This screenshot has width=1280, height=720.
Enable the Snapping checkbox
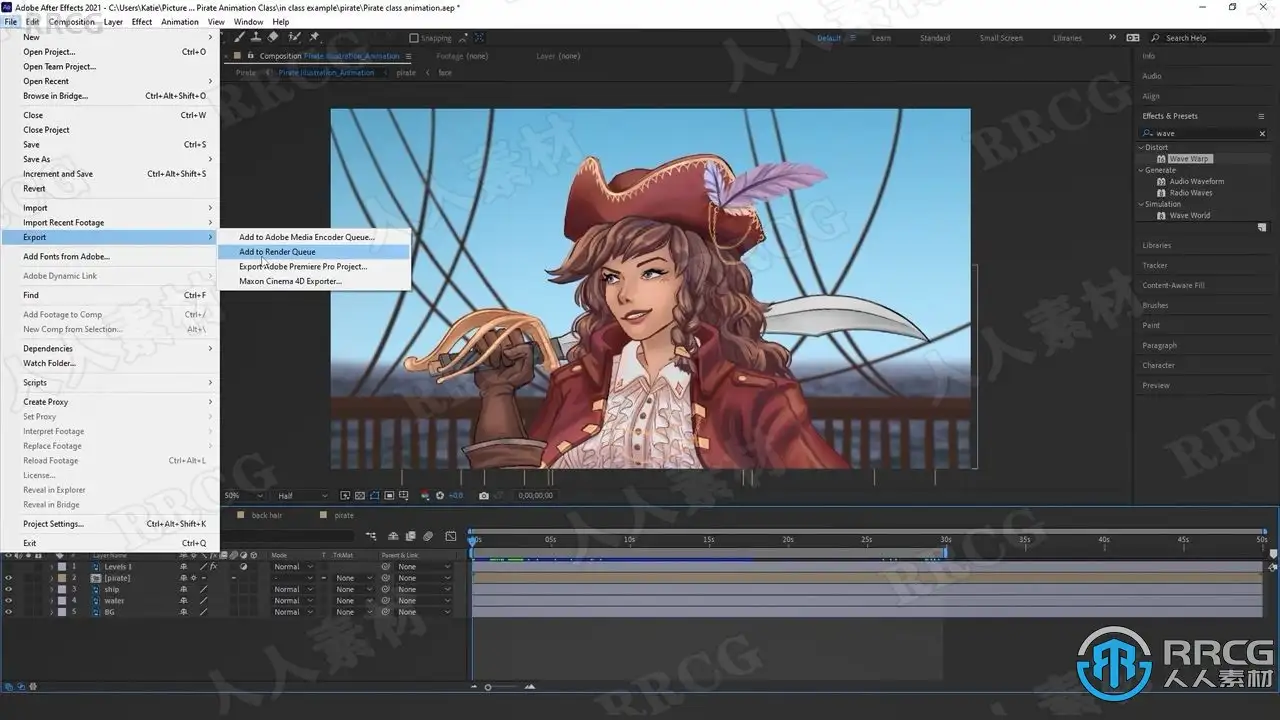[414, 38]
